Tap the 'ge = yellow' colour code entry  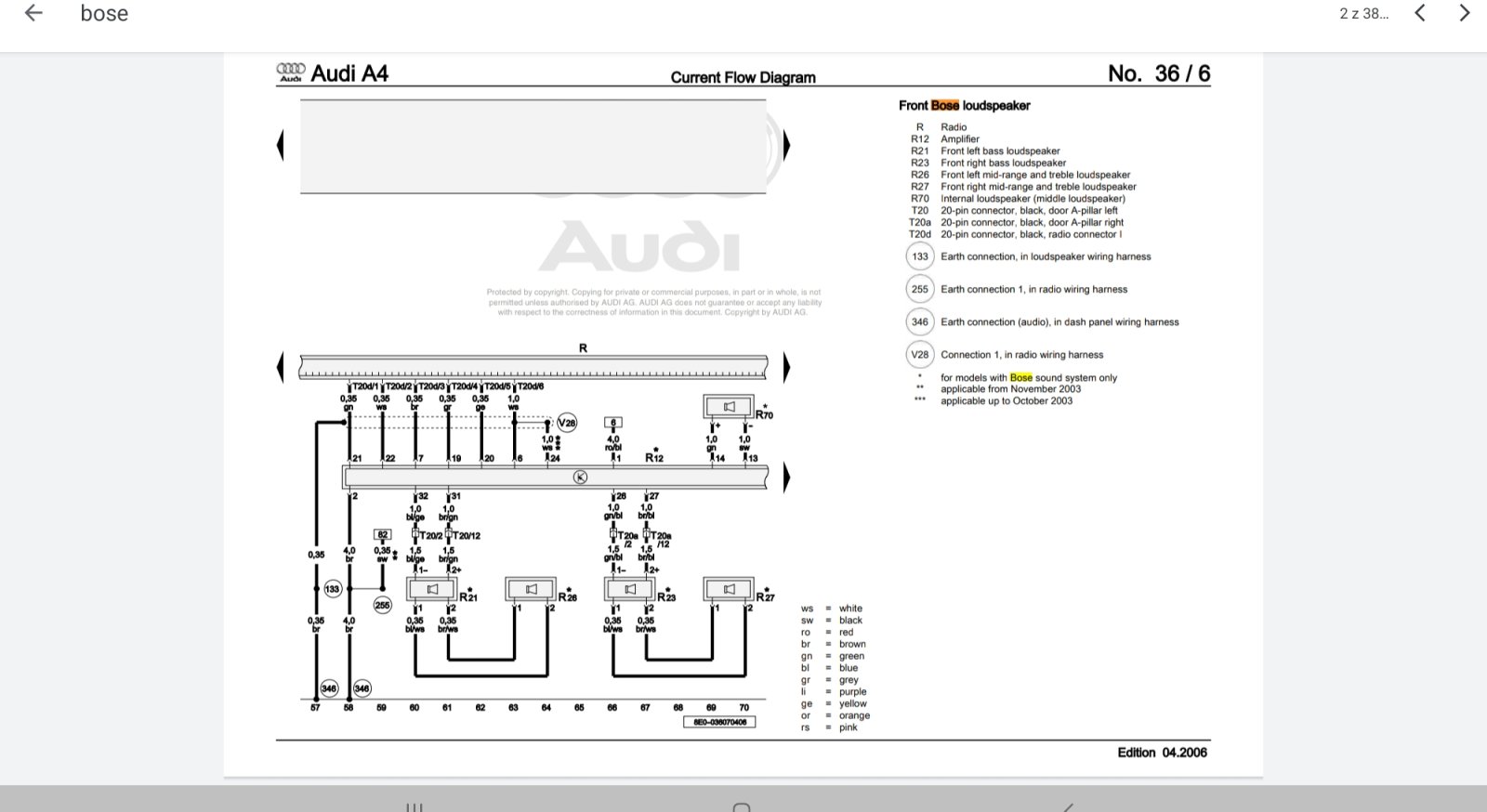(834, 704)
